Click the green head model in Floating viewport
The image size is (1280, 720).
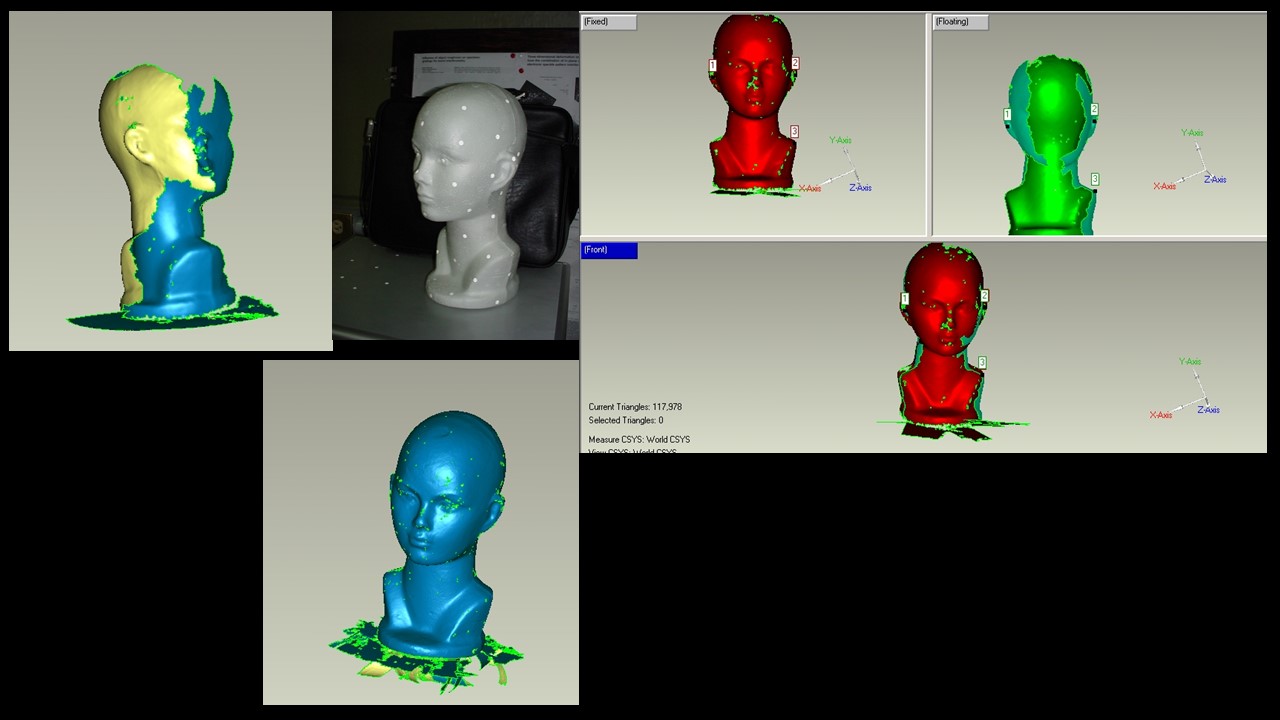tap(1050, 145)
